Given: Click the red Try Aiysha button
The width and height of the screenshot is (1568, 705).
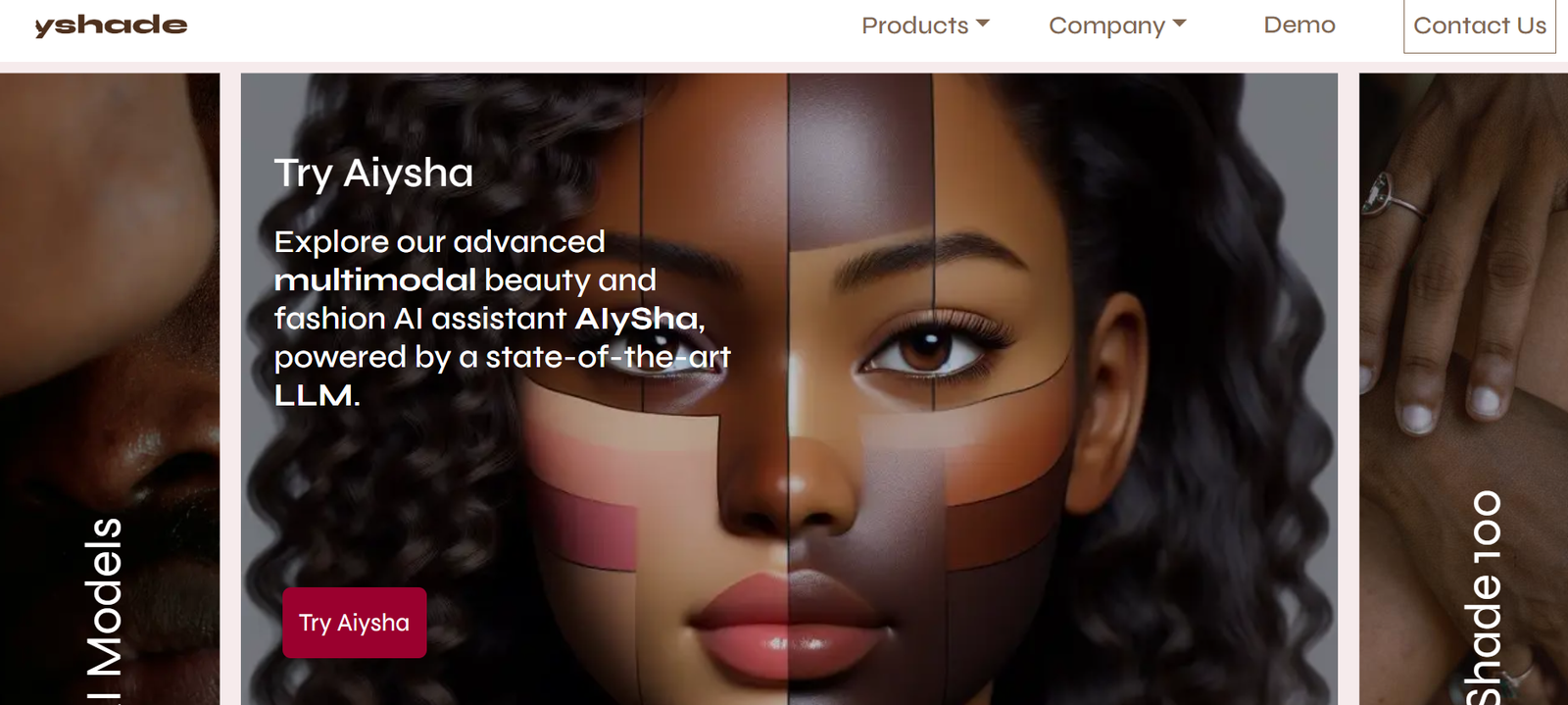Looking at the screenshot, I should (355, 623).
